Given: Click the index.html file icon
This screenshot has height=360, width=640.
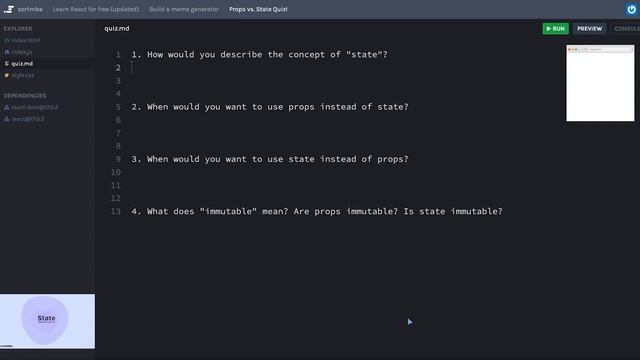Looking at the screenshot, I should click(7, 40).
